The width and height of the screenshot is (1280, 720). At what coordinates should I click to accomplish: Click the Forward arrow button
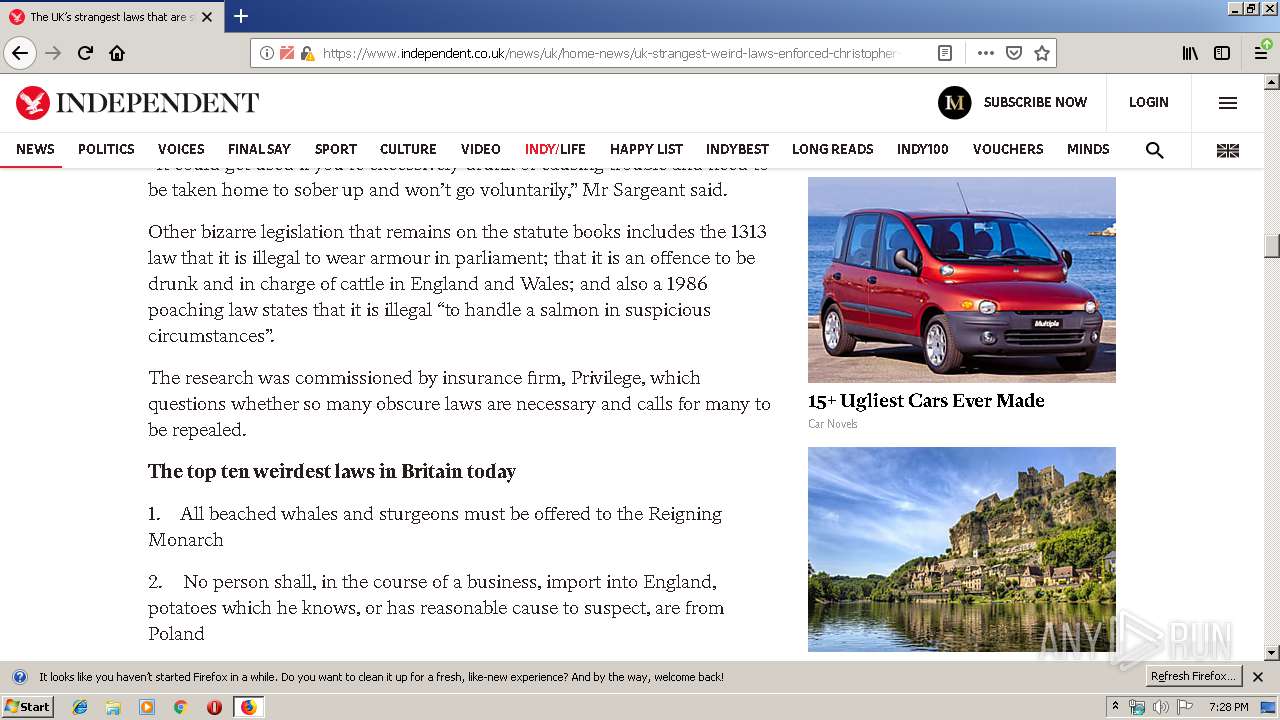point(53,53)
